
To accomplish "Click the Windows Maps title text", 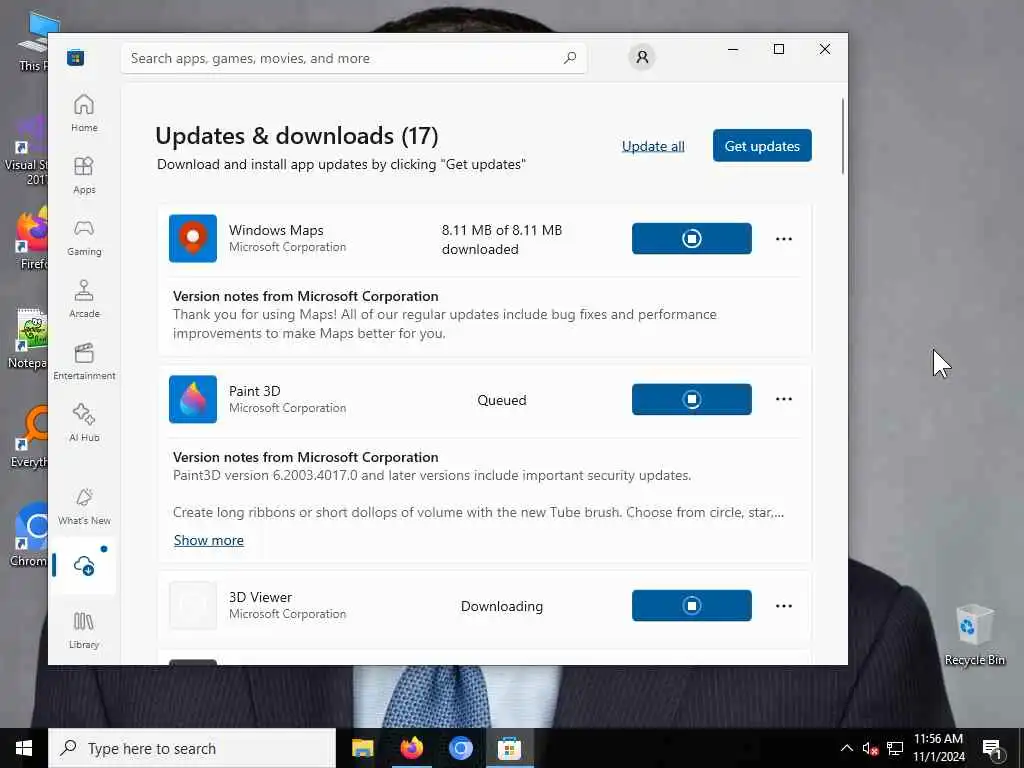I will tap(276, 230).
